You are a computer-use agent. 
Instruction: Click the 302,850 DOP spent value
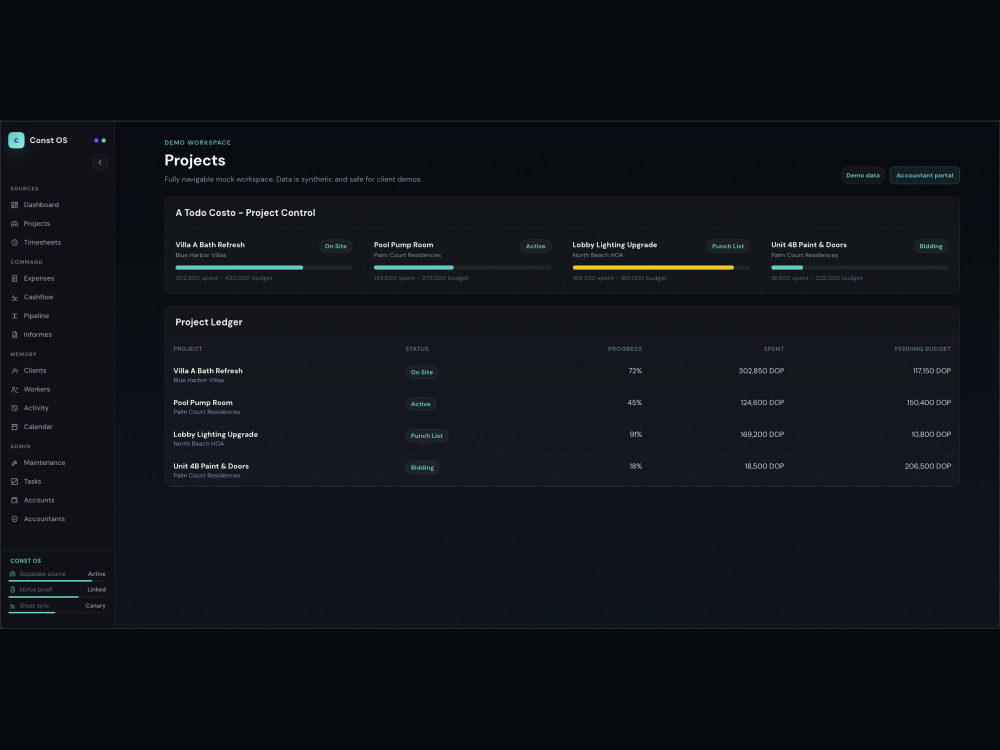point(761,371)
